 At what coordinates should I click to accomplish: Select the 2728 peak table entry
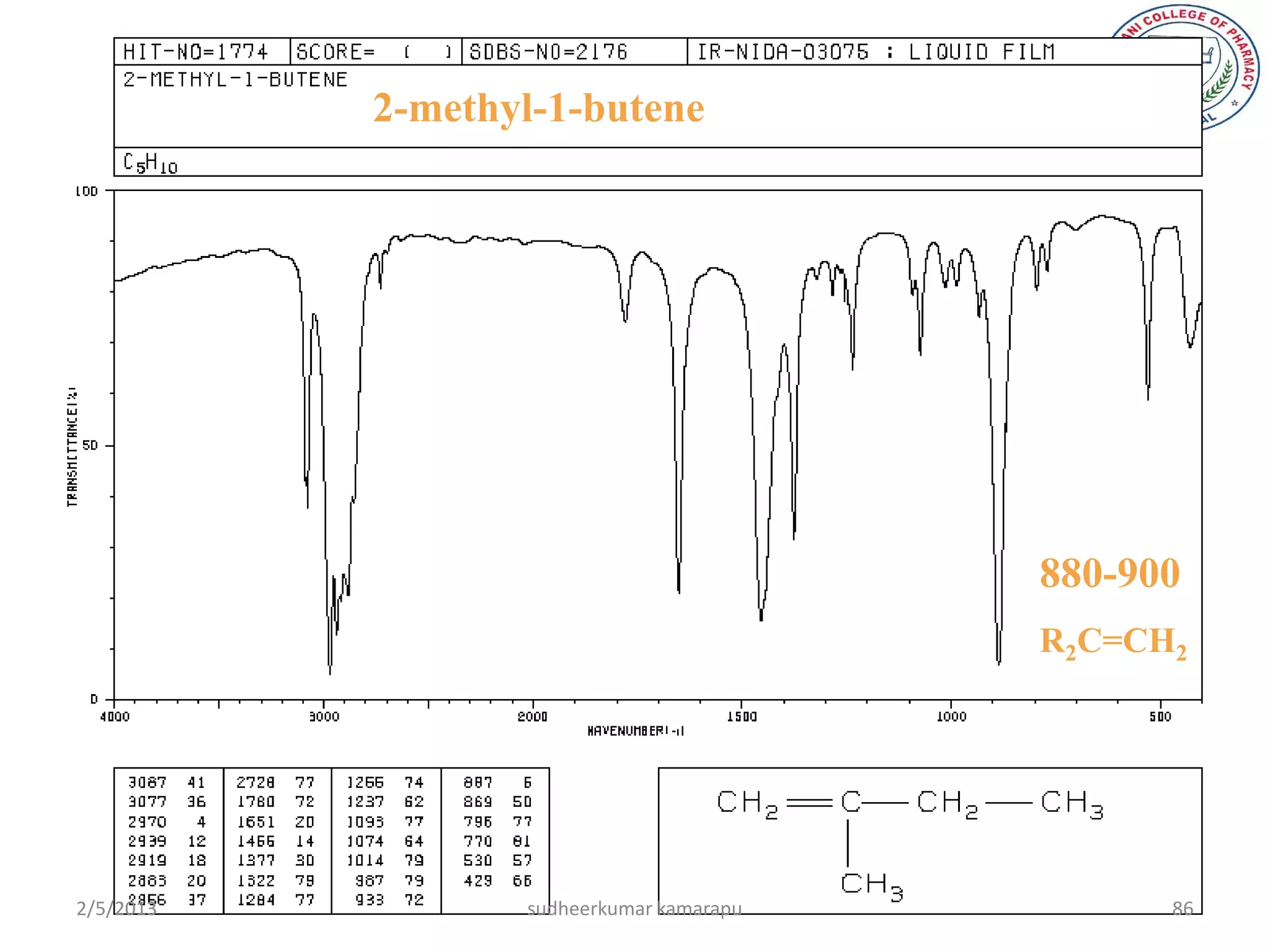(x=275, y=783)
